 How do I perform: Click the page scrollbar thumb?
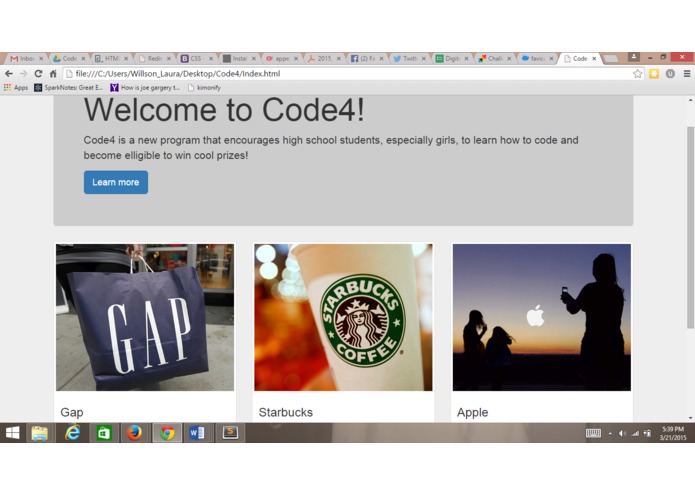[690, 227]
